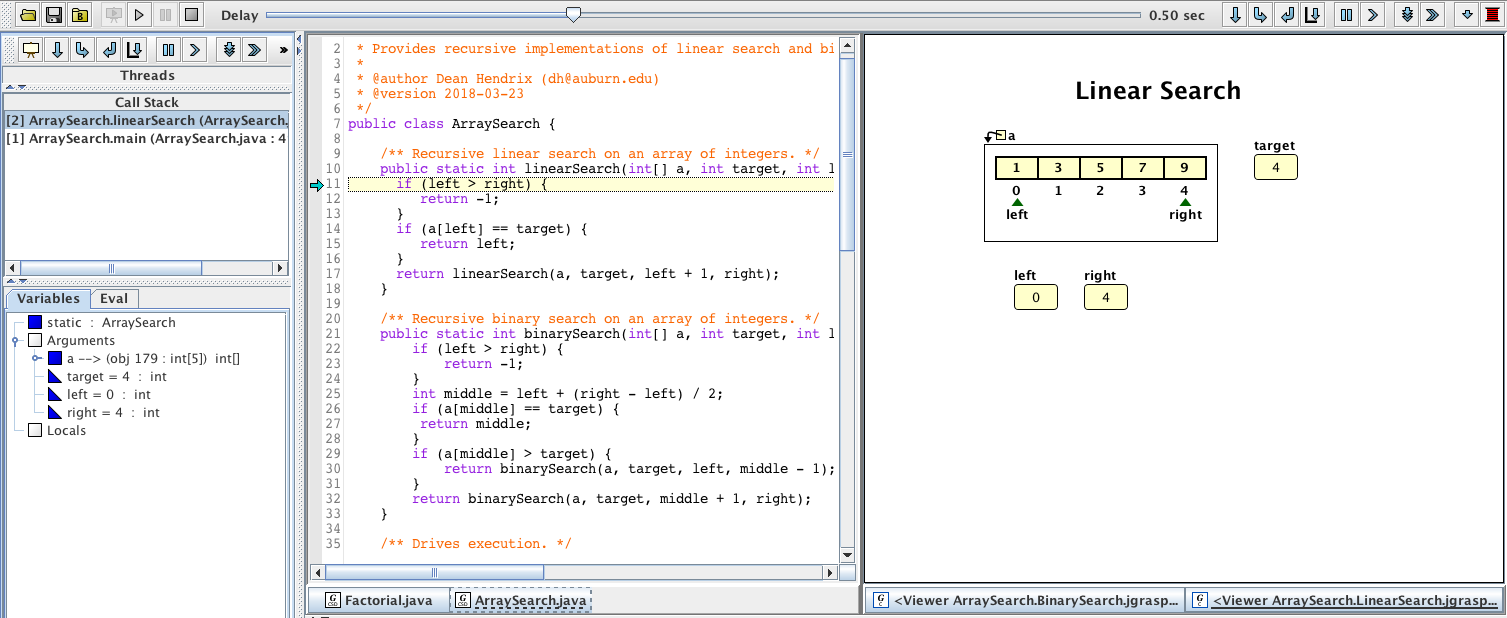The width and height of the screenshot is (1507, 618).
Task: Step in using the toolbar beside 0.50 sec
Action: 1261,15
